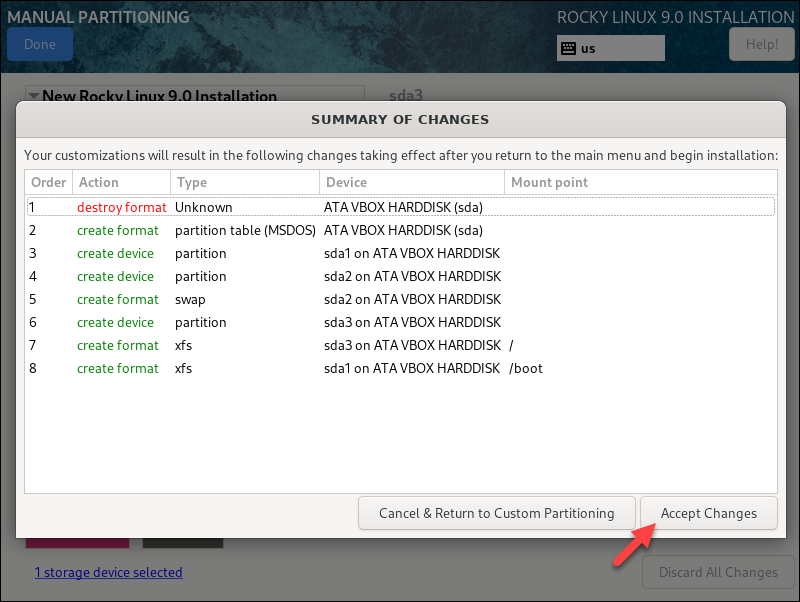Click the Discard All Changes button
800x602 pixels.
[x=718, y=572]
